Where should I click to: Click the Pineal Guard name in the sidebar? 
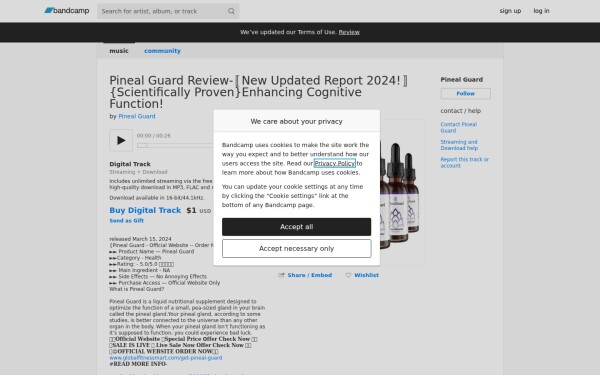click(x=461, y=80)
